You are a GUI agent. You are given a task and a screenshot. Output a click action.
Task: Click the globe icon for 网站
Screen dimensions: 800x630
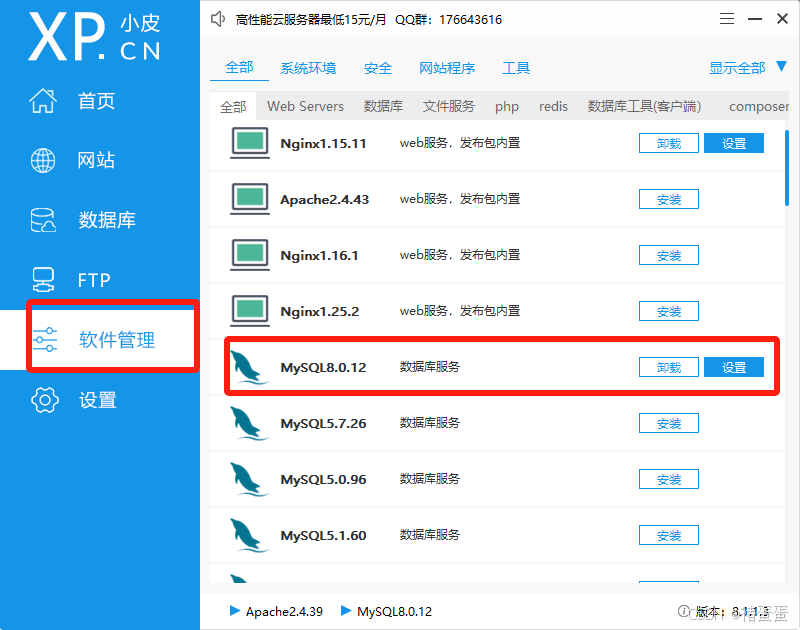pos(43,160)
